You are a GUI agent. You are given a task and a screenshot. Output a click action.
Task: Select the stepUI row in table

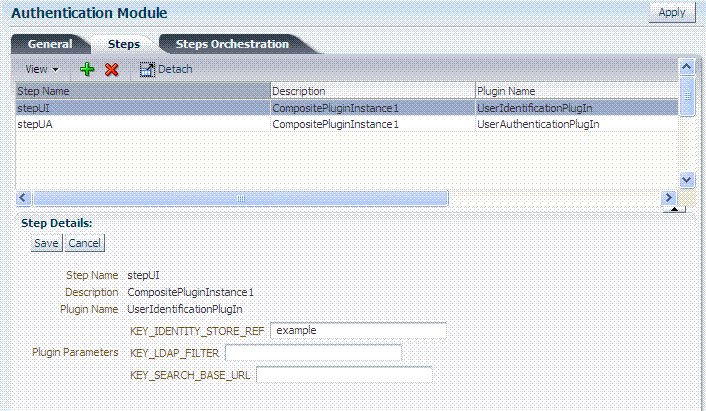point(347,108)
